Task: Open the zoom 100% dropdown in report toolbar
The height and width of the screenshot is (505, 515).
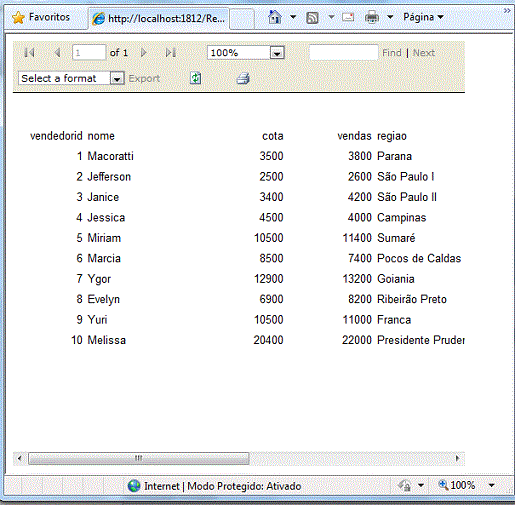Action: coord(277,53)
